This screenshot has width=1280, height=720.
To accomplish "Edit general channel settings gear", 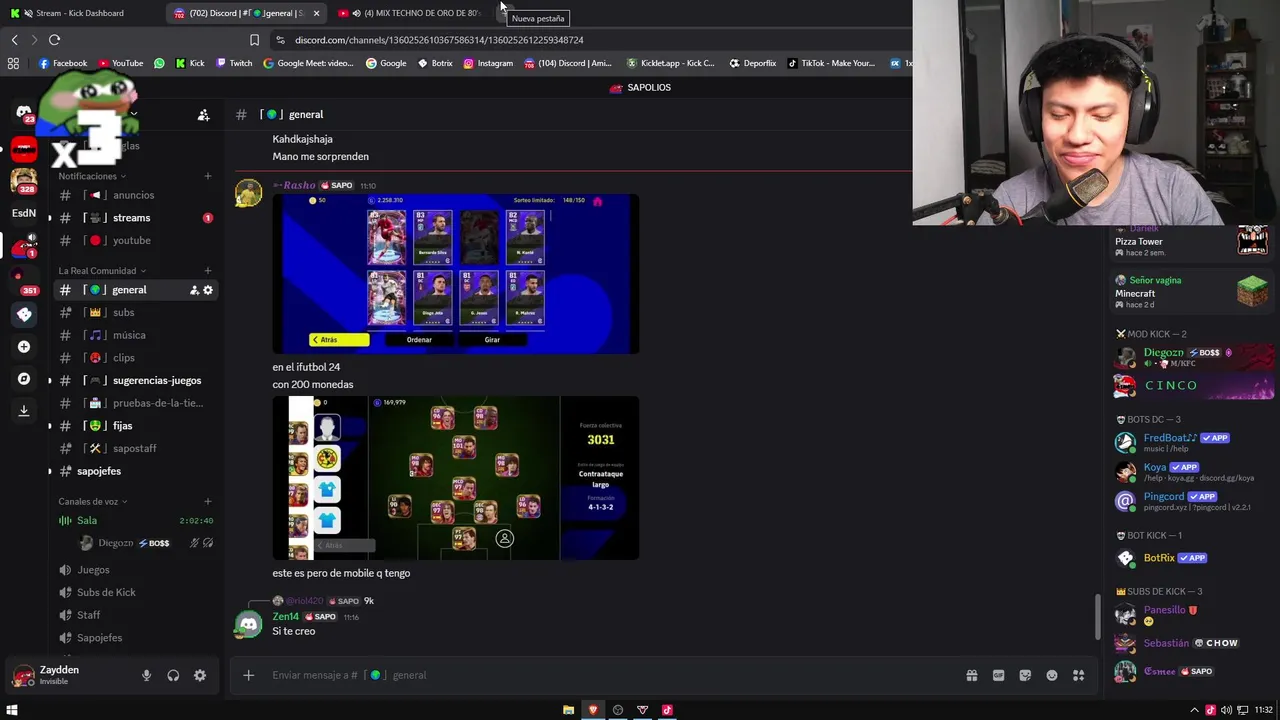I will [208, 290].
